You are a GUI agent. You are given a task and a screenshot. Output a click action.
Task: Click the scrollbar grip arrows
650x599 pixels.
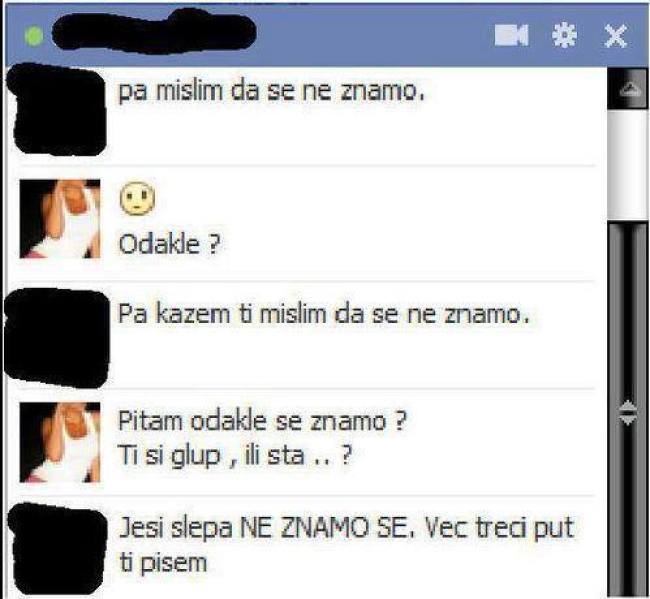pyautogui.click(x=628, y=412)
